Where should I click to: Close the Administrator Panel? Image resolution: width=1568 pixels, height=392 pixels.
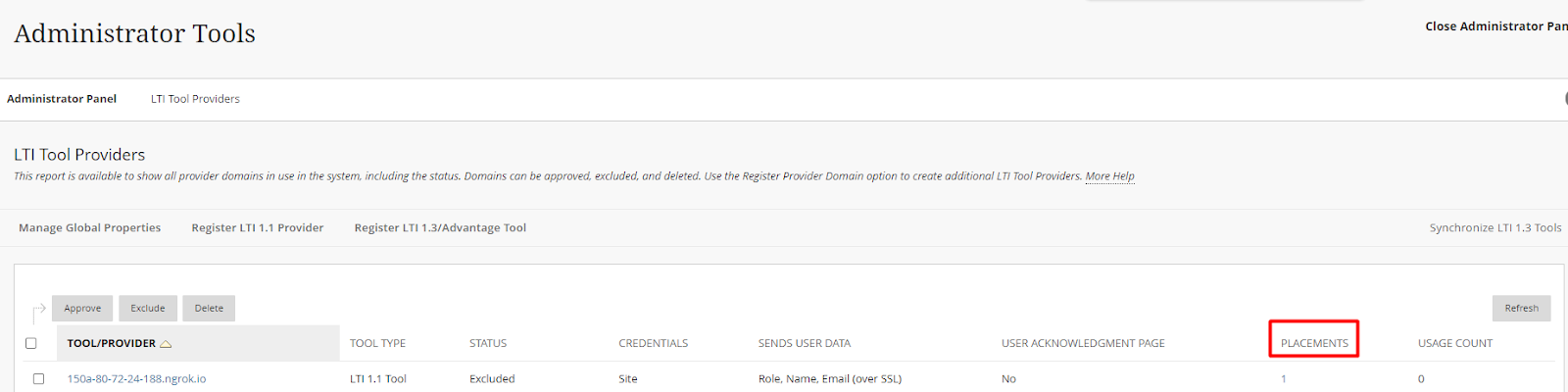pyautogui.click(x=1496, y=26)
